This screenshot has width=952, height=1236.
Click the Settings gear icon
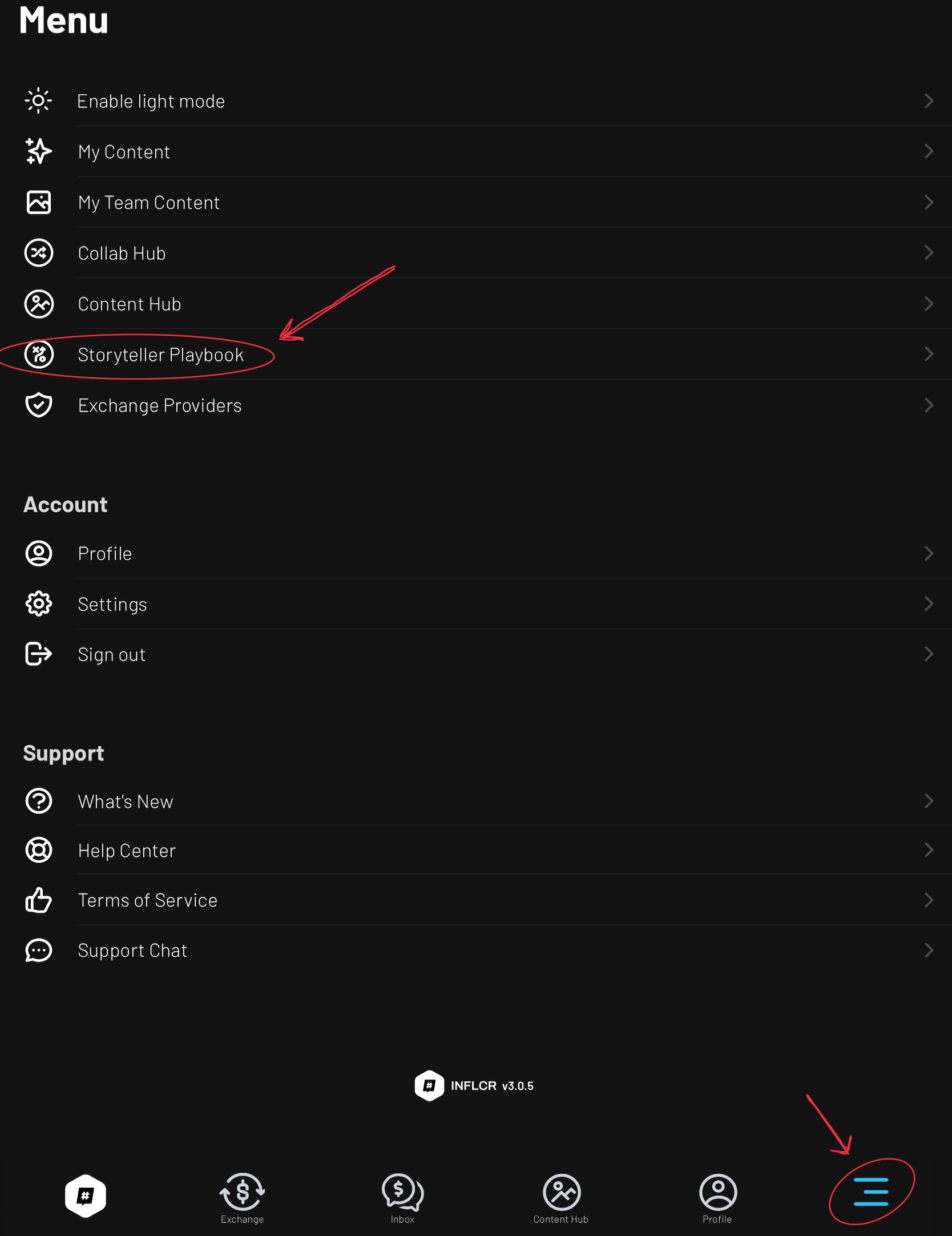pos(38,604)
